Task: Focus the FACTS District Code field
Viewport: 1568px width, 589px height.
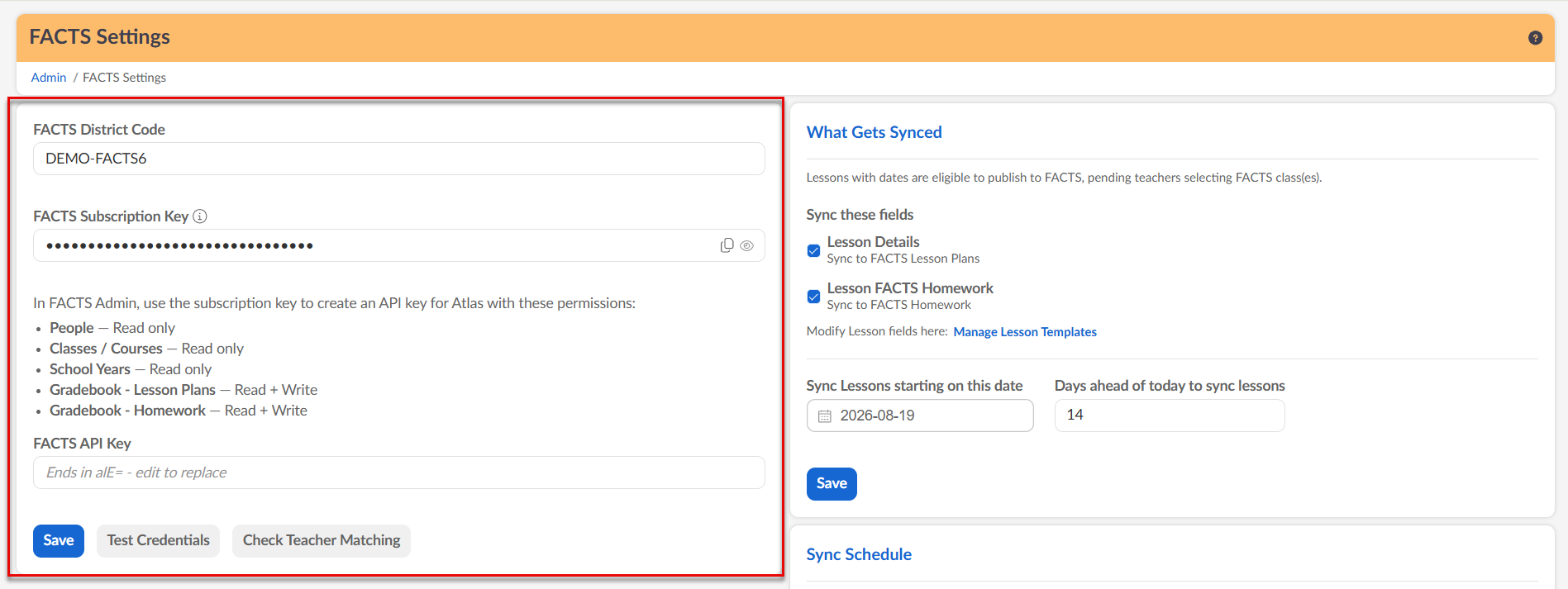Action: 399,159
